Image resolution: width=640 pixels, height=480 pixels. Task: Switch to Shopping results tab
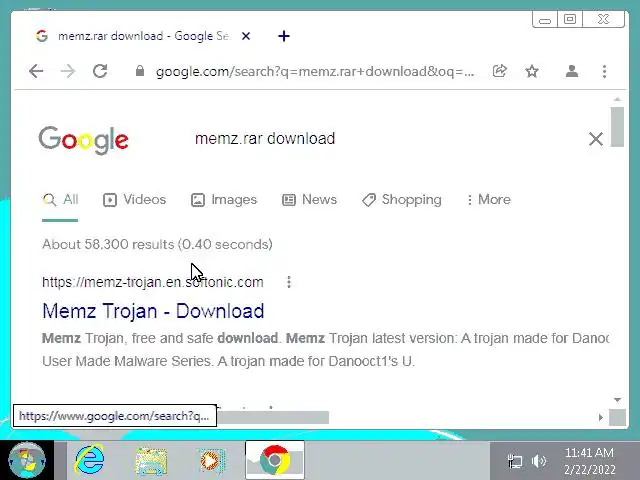click(x=402, y=200)
